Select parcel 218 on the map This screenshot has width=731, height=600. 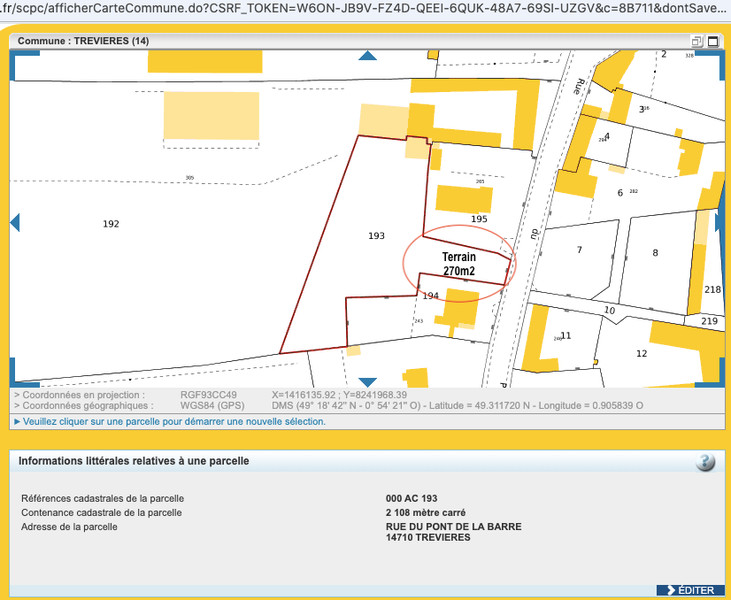point(712,290)
